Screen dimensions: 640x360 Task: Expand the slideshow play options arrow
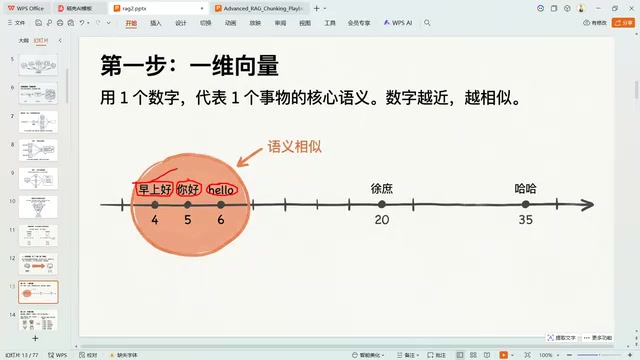(x=512, y=356)
